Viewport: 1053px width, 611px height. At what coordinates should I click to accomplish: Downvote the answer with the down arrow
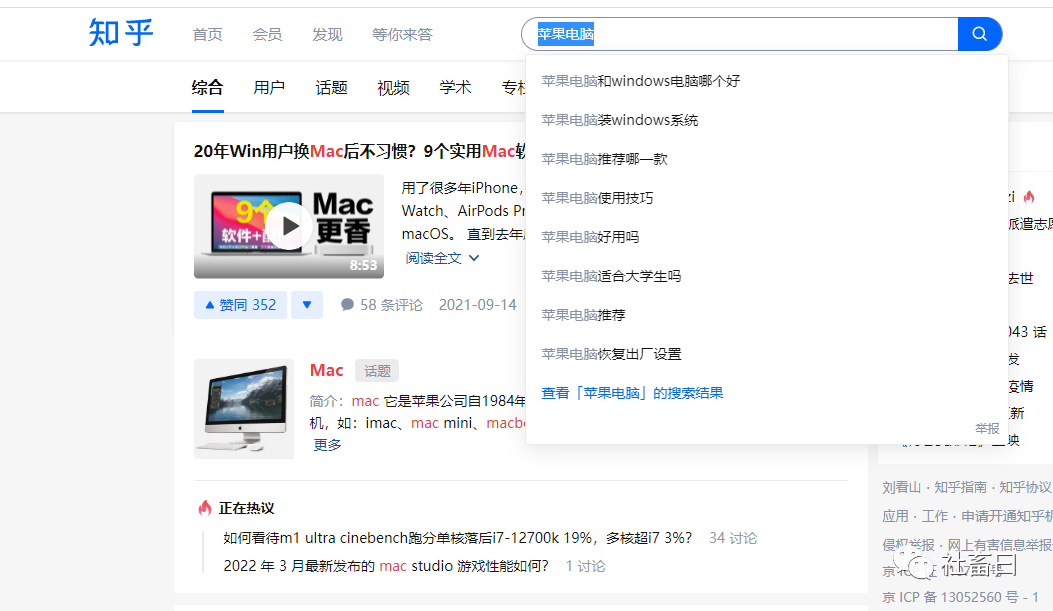click(x=307, y=305)
